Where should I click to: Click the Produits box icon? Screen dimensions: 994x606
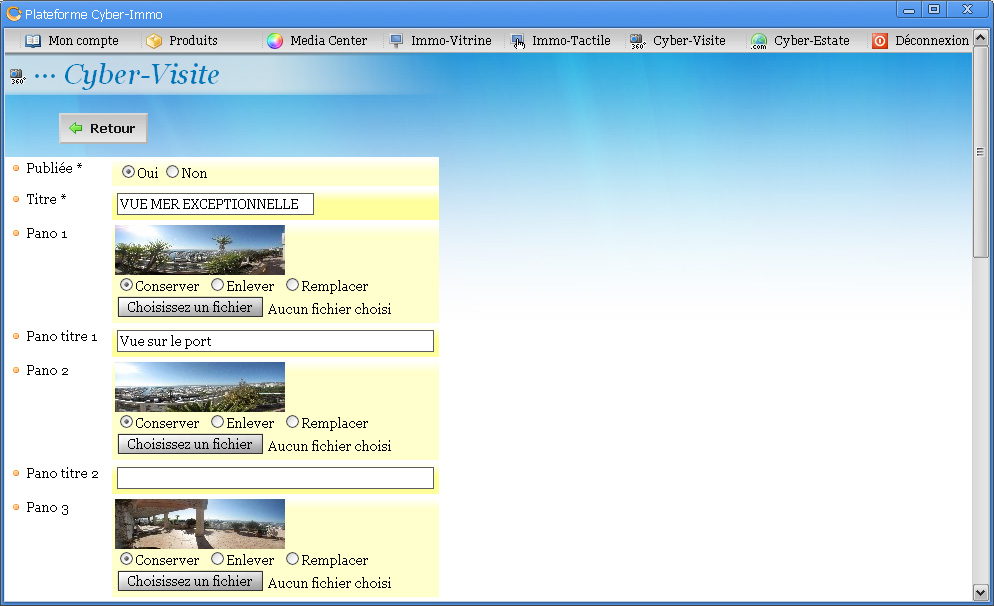tap(154, 41)
